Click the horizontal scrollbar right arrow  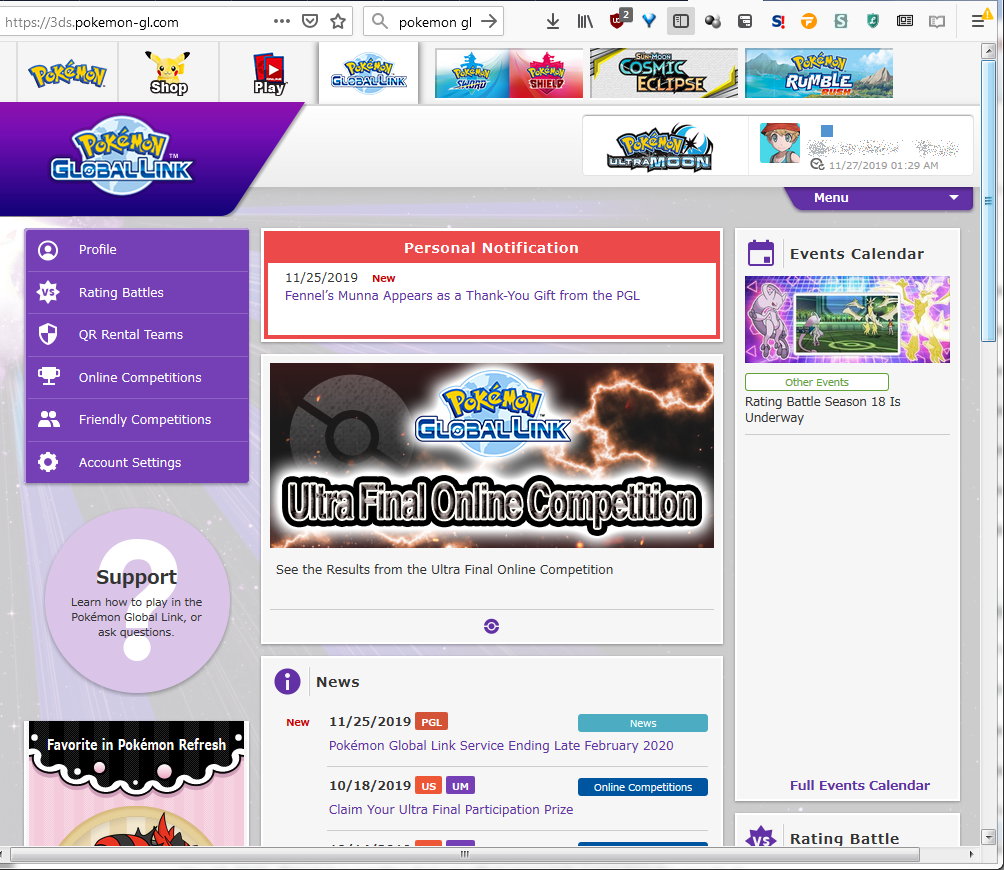pyautogui.click(x=971, y=854)
